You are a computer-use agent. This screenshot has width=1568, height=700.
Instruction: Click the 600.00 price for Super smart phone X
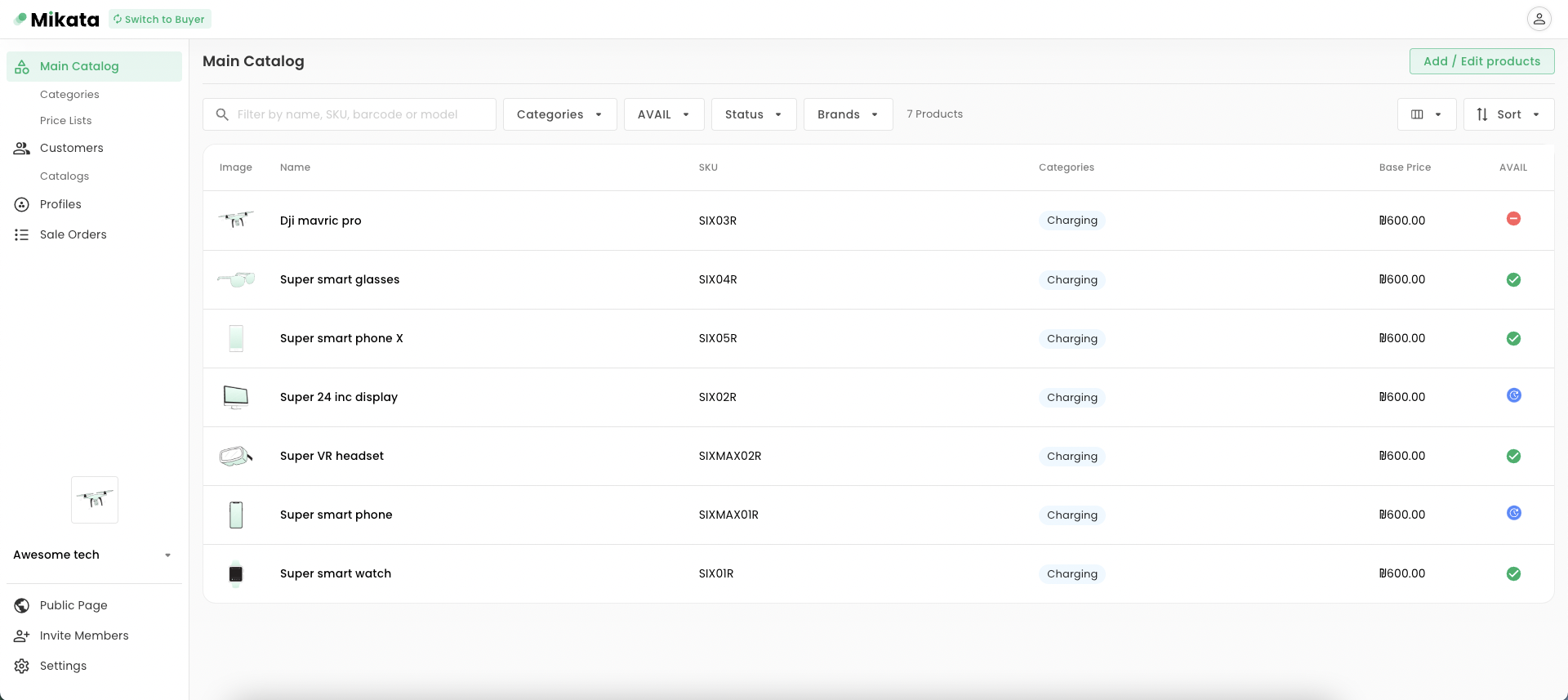pos(1402,338)
